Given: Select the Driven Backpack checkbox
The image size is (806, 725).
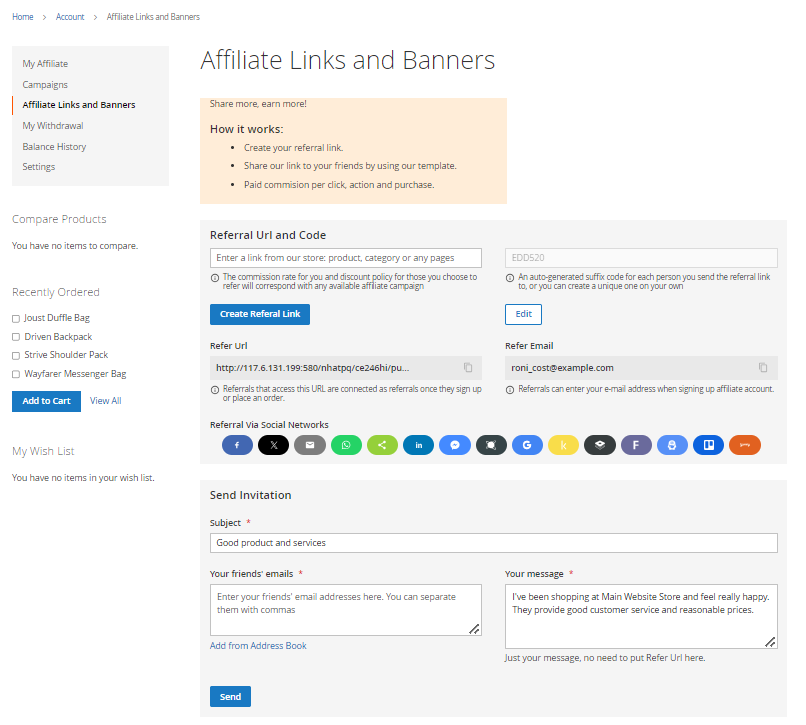Looking at the screenshot, I should [16, 337].
